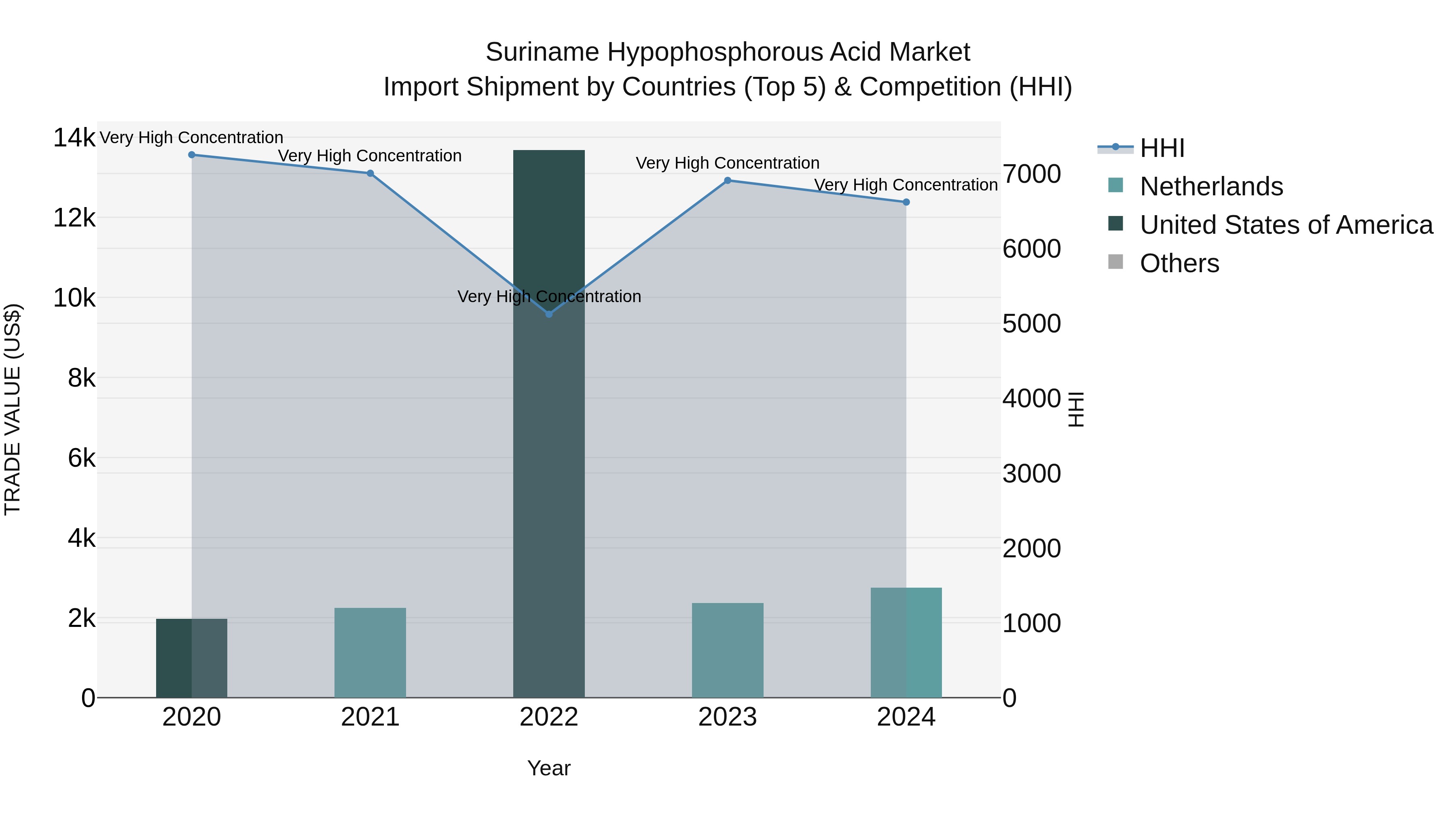The image size is (1456, 819).
Task: Click the 1000 right axis tick
Action: point(1032,623)
